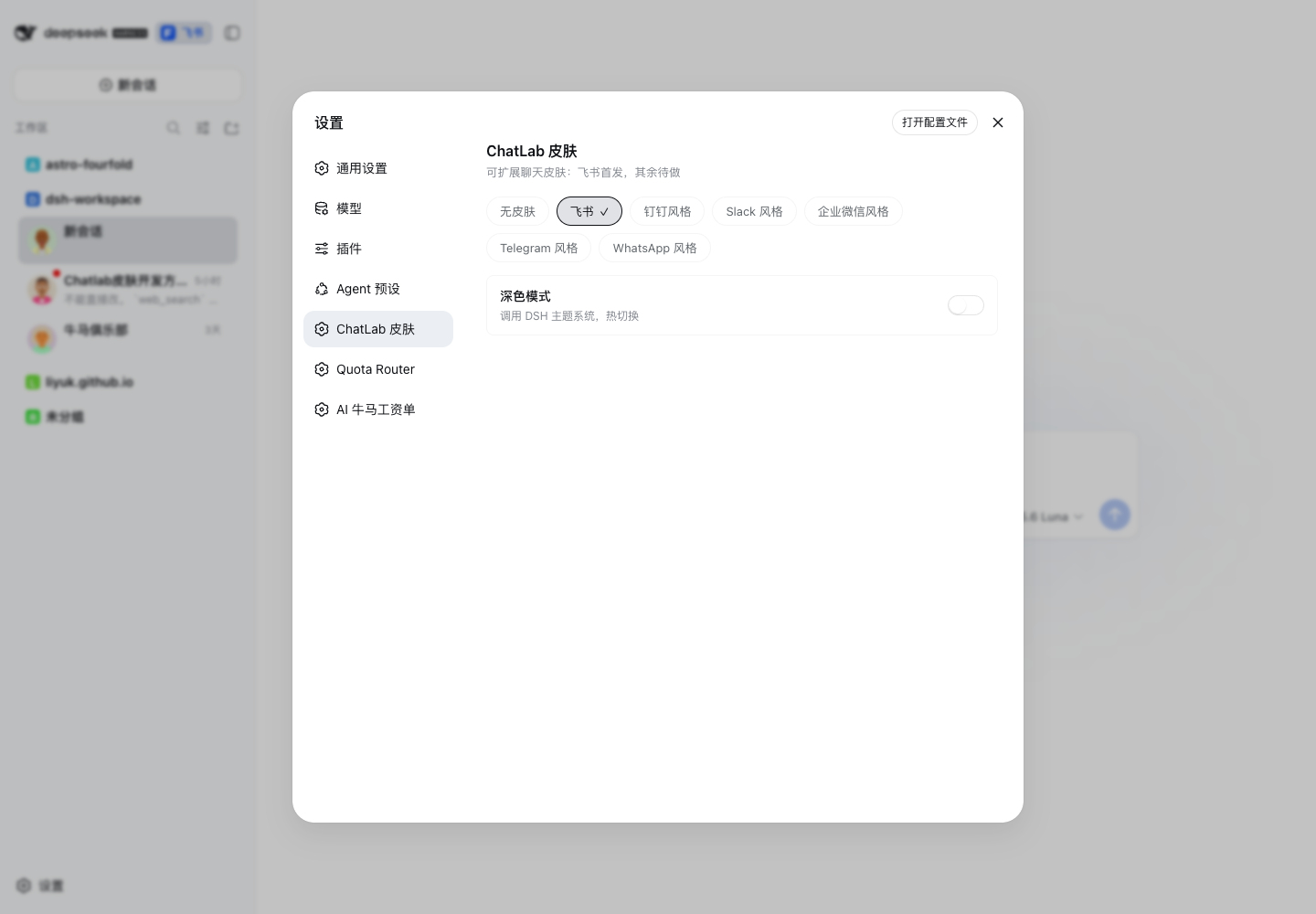Viewport: 1316px width, 914px height.
Task: Click new folder icon in workspace header
Action: point(232,128)
